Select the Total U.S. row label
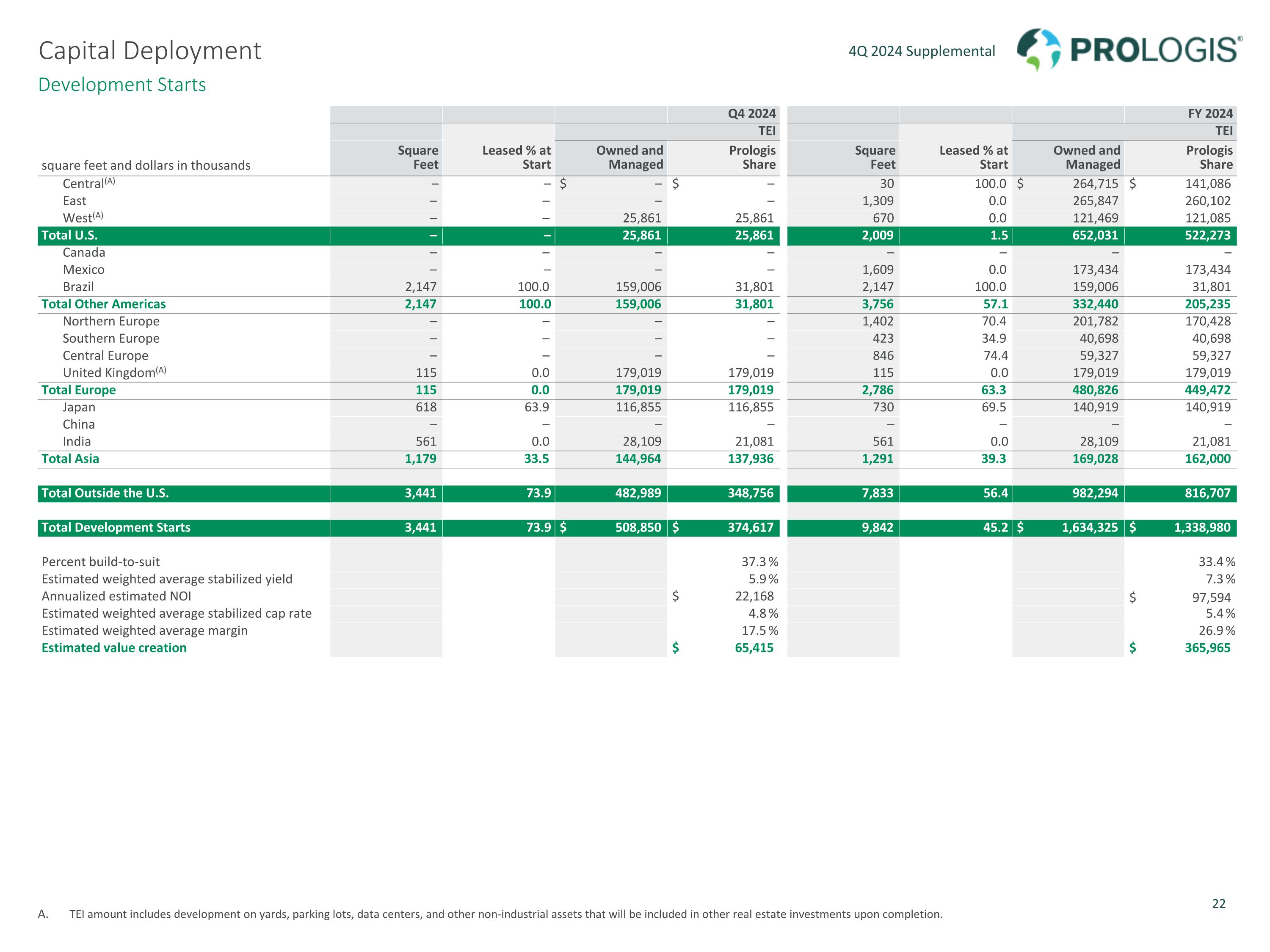Viewport: 1270px width, 952px height. click(x=69, y=235)
